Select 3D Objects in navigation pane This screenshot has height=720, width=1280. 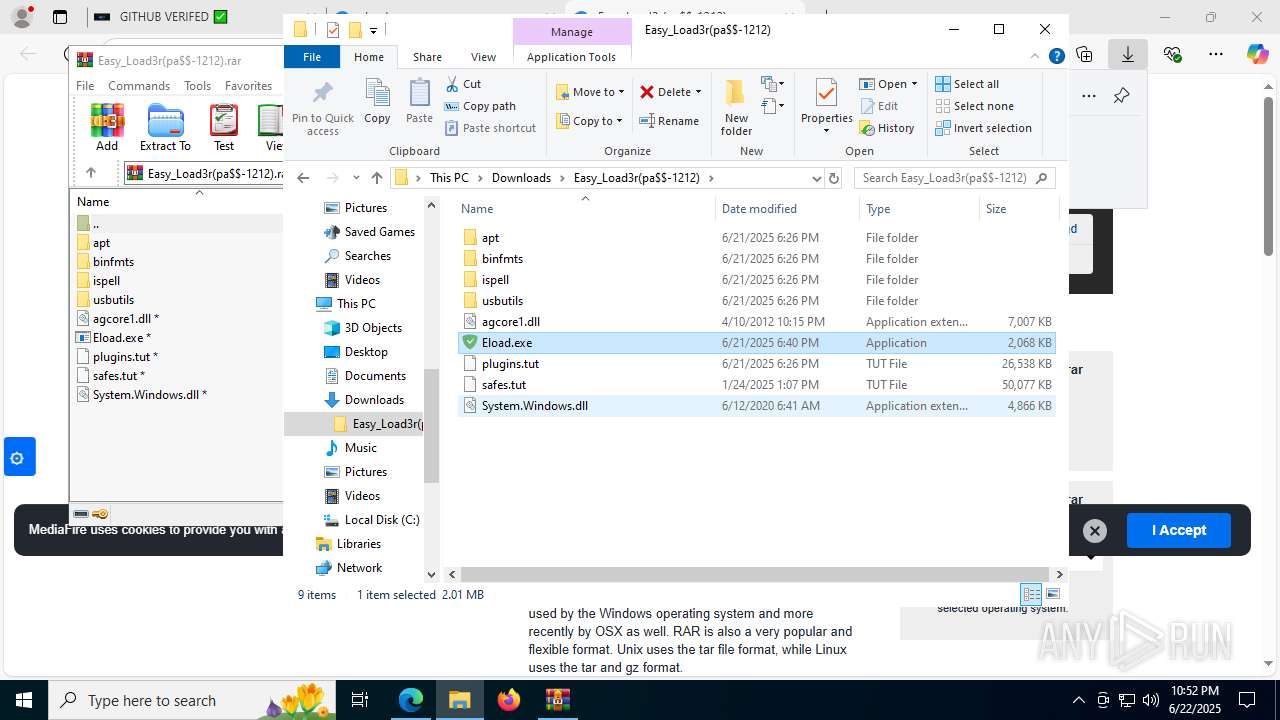click(373, 328)
